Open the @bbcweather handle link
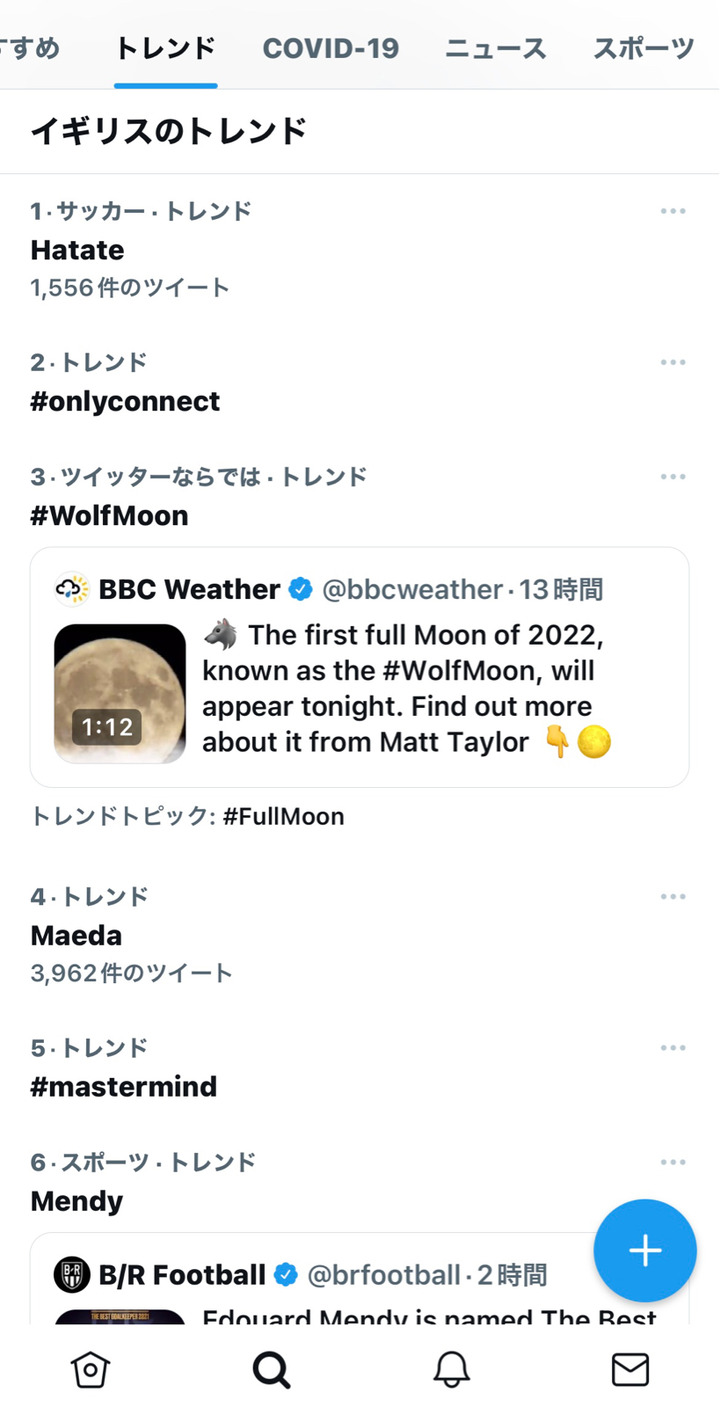720x1407 pixels. coord(411,590)
